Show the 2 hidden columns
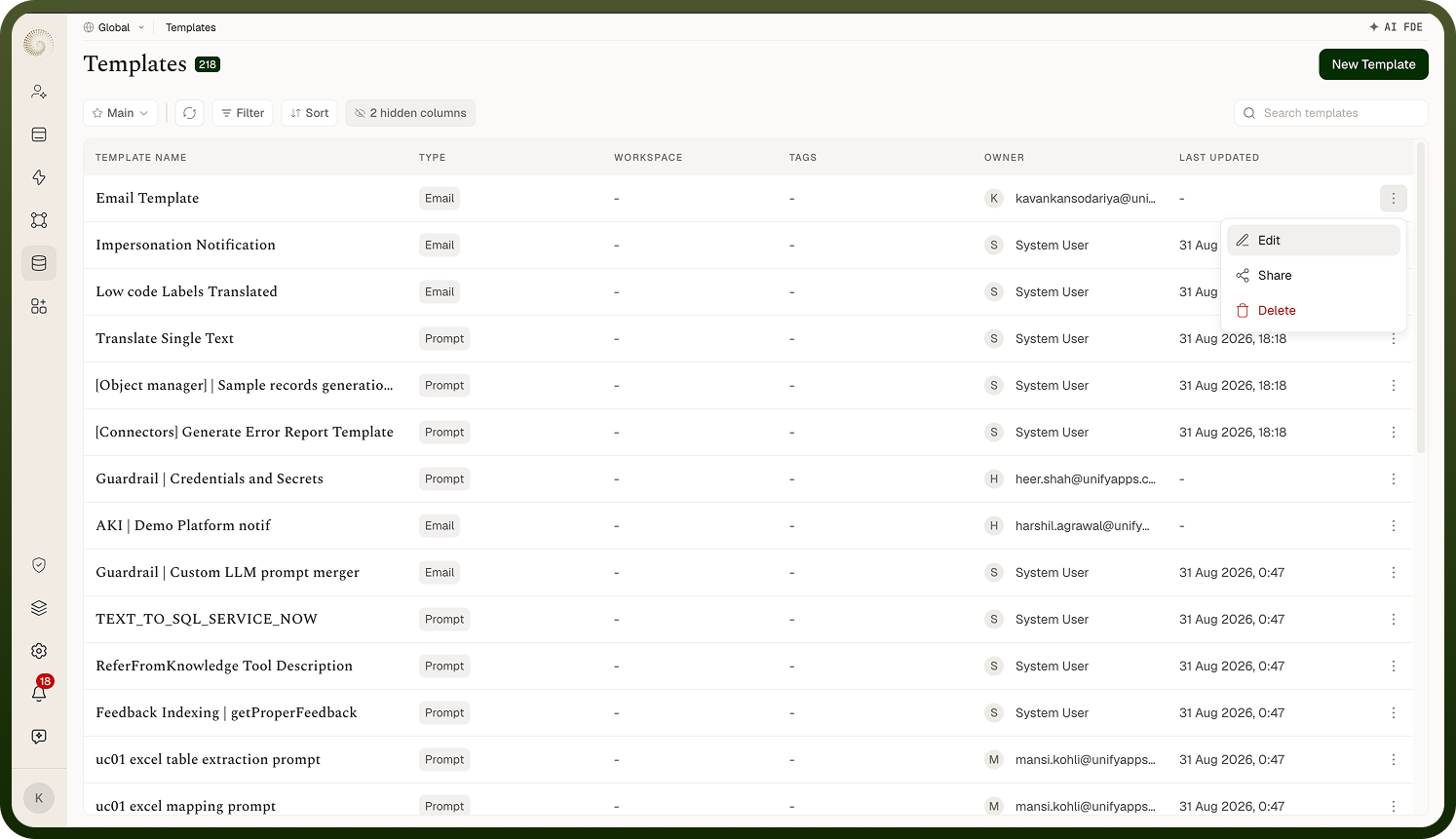The width and height of the screenshot is (1456, 839). coord(410,113)
